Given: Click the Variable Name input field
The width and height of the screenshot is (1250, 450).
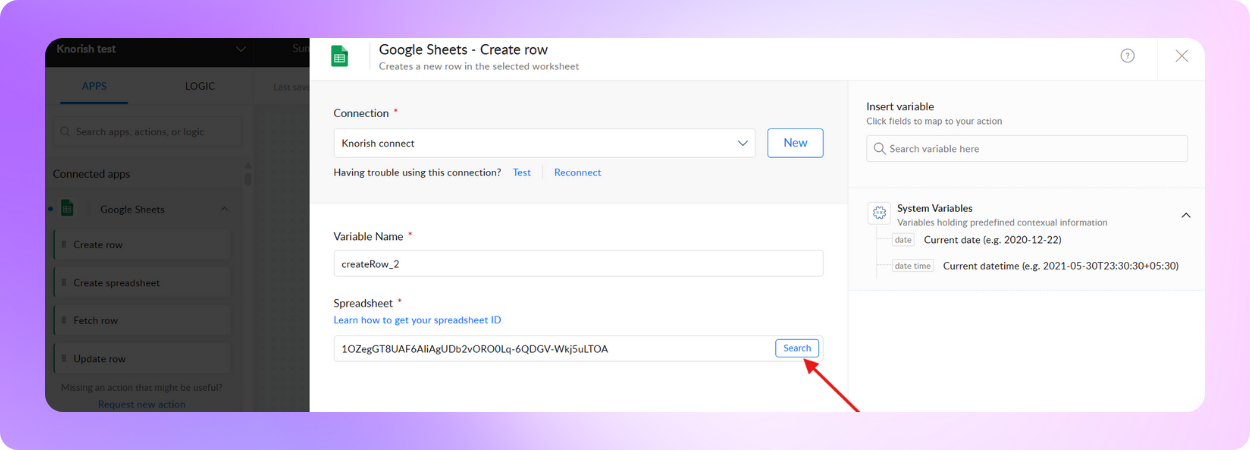Looking at the screenshot, I should 578,263.
